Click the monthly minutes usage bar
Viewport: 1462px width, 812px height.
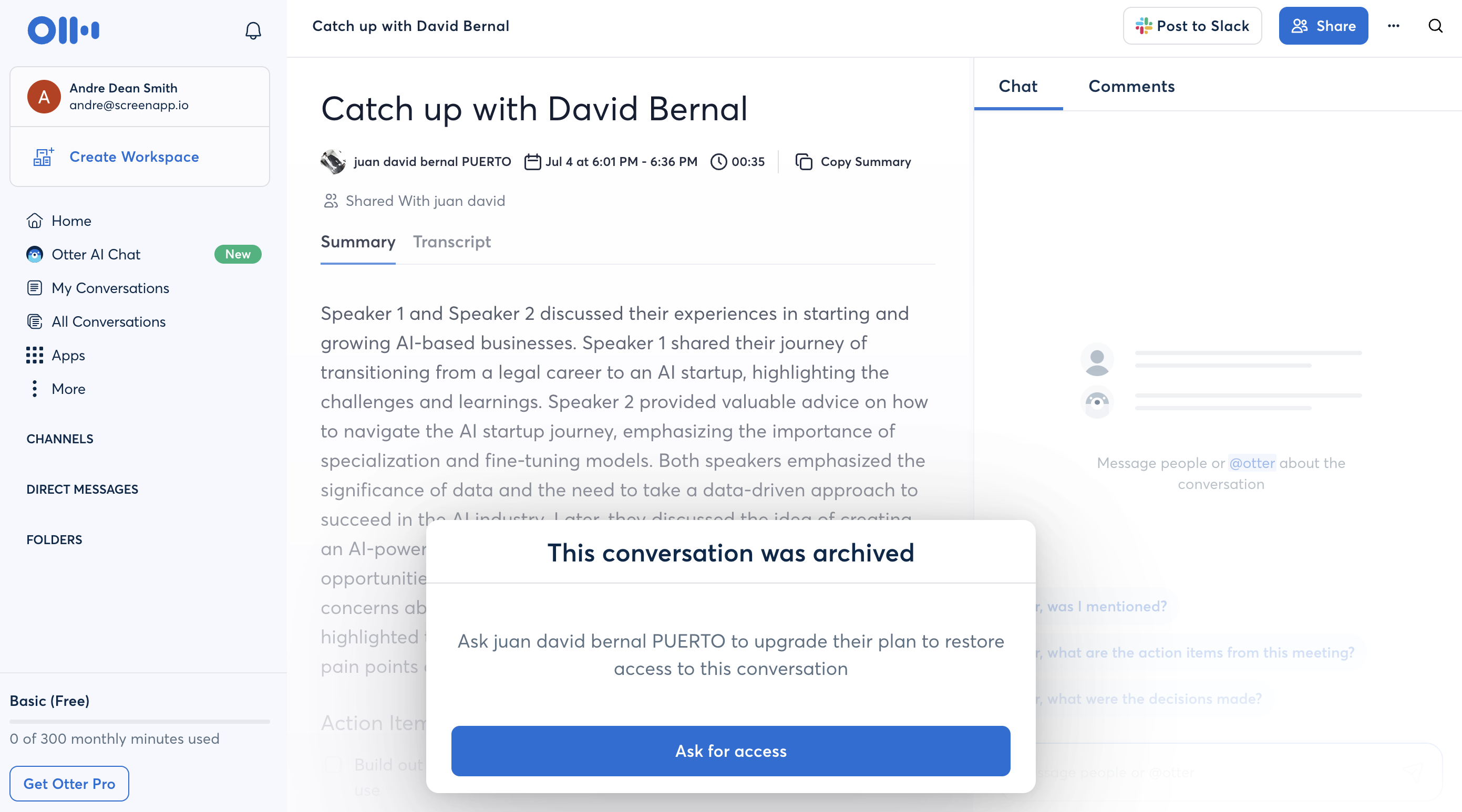140,721
